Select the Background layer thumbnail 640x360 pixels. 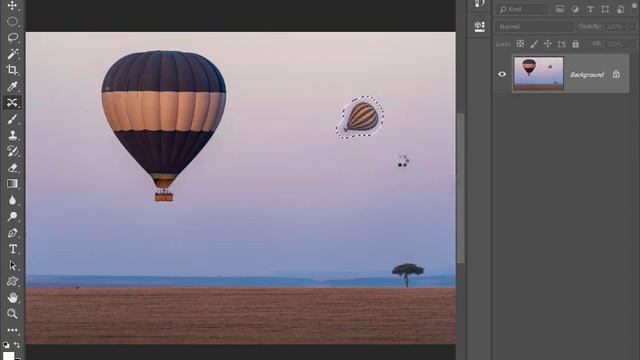(538, 73)
